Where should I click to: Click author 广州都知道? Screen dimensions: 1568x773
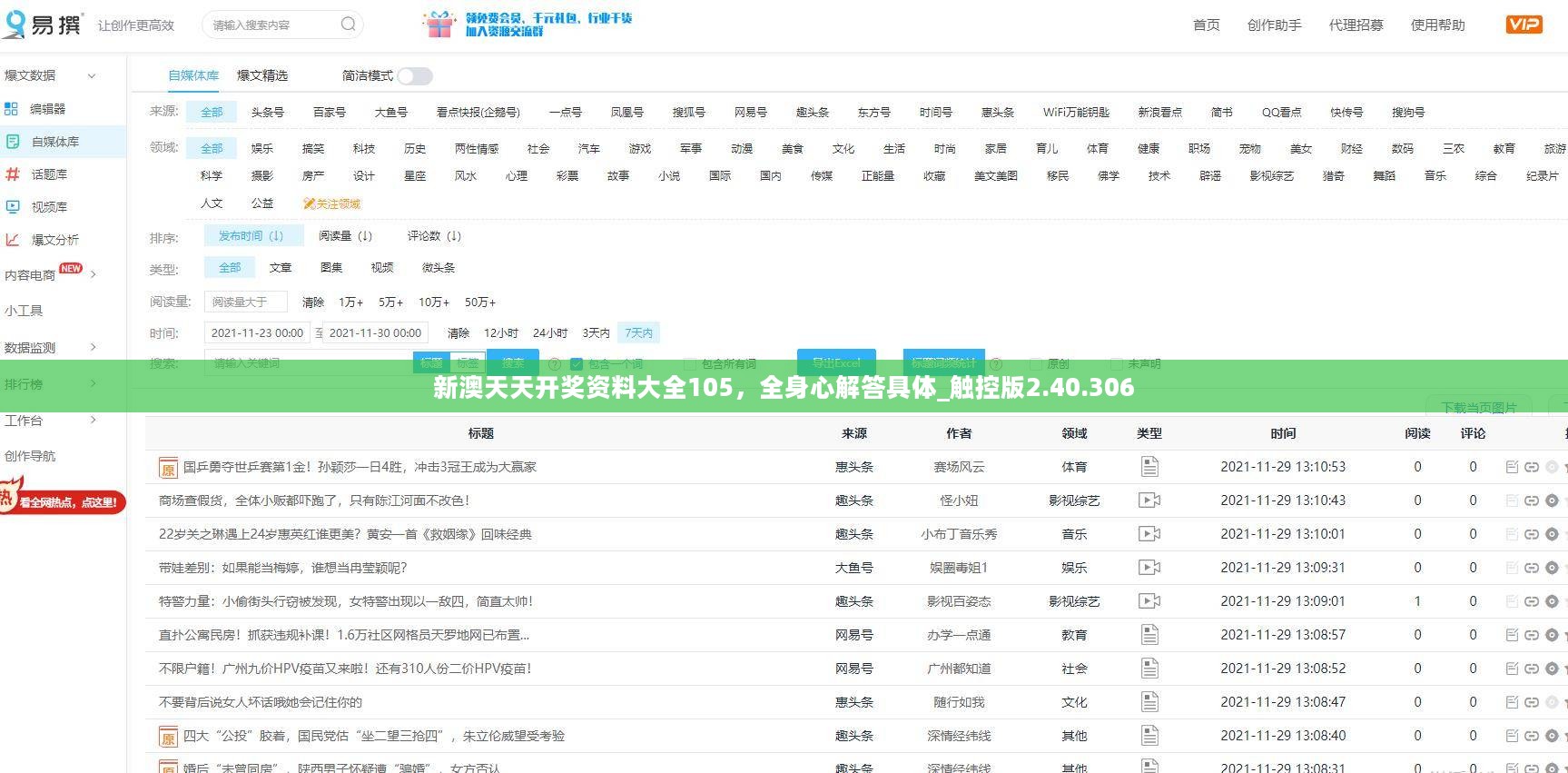tap(959, 669)
